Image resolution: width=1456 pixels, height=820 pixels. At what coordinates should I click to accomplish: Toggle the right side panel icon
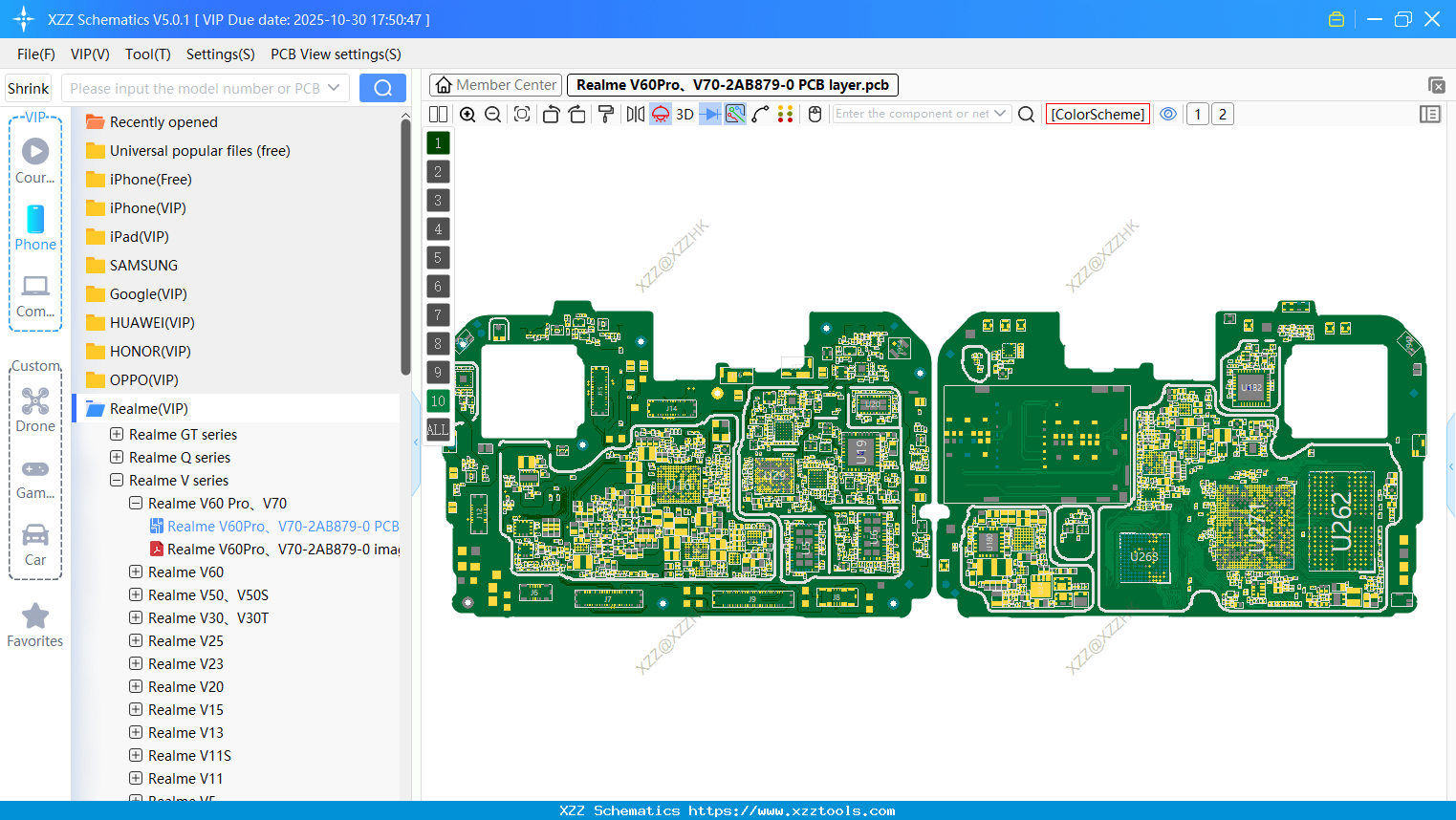click(x=1430, y=114)
